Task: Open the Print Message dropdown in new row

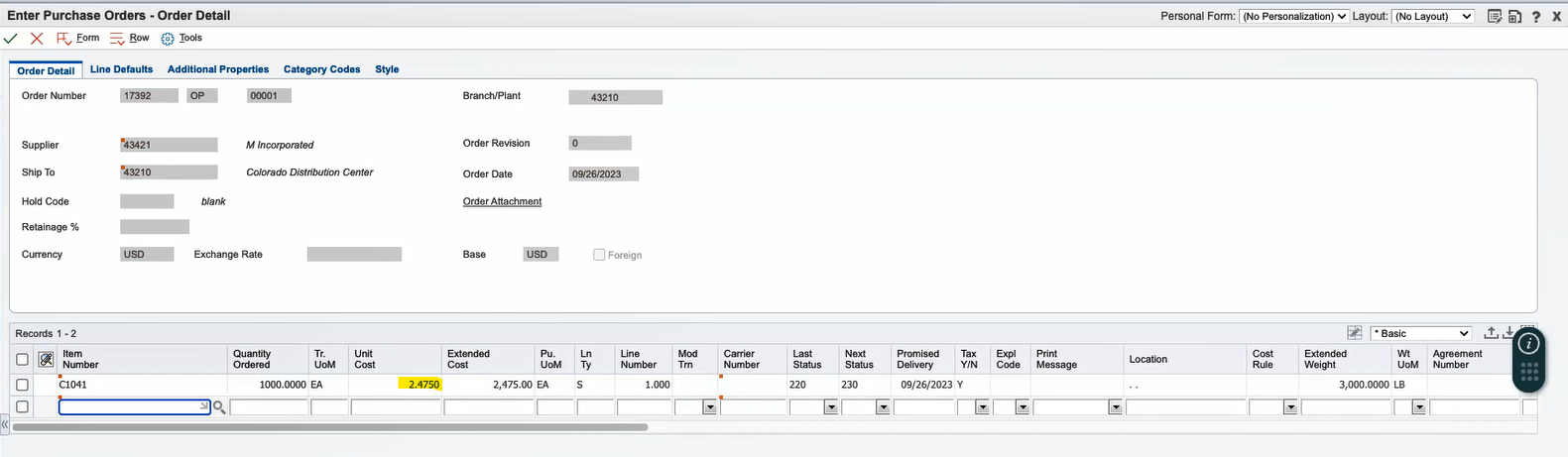Action: click(x=1116, y=407)
